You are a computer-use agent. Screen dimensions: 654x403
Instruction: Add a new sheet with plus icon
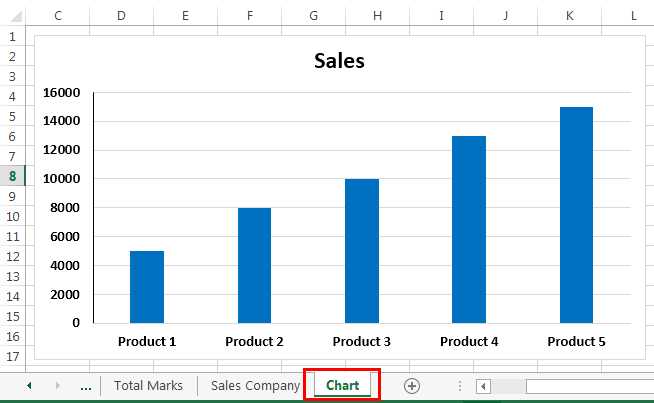[x=412, y=386]
